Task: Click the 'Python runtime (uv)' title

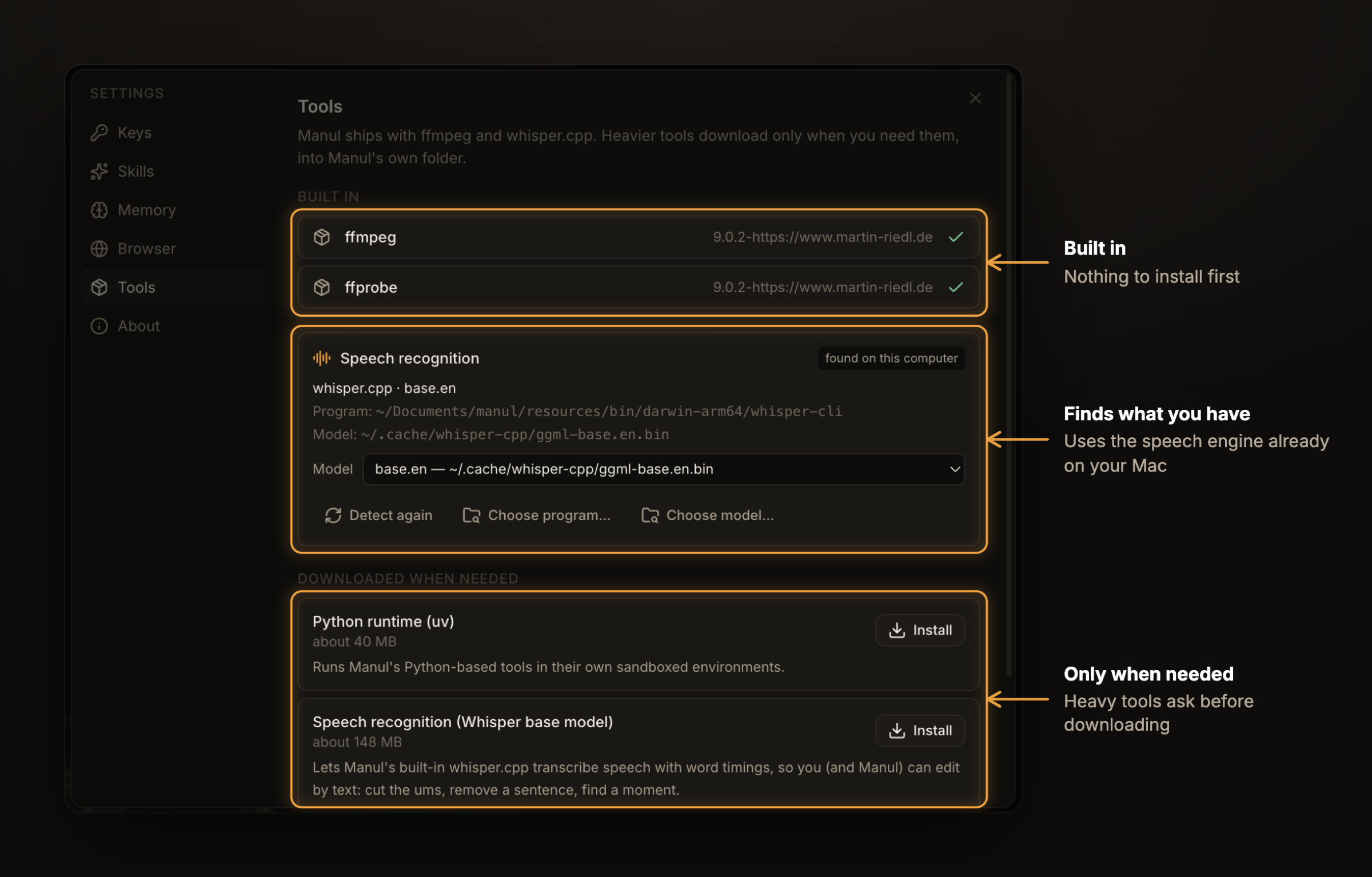Action: pyautogui.click(x=383, y=621)
